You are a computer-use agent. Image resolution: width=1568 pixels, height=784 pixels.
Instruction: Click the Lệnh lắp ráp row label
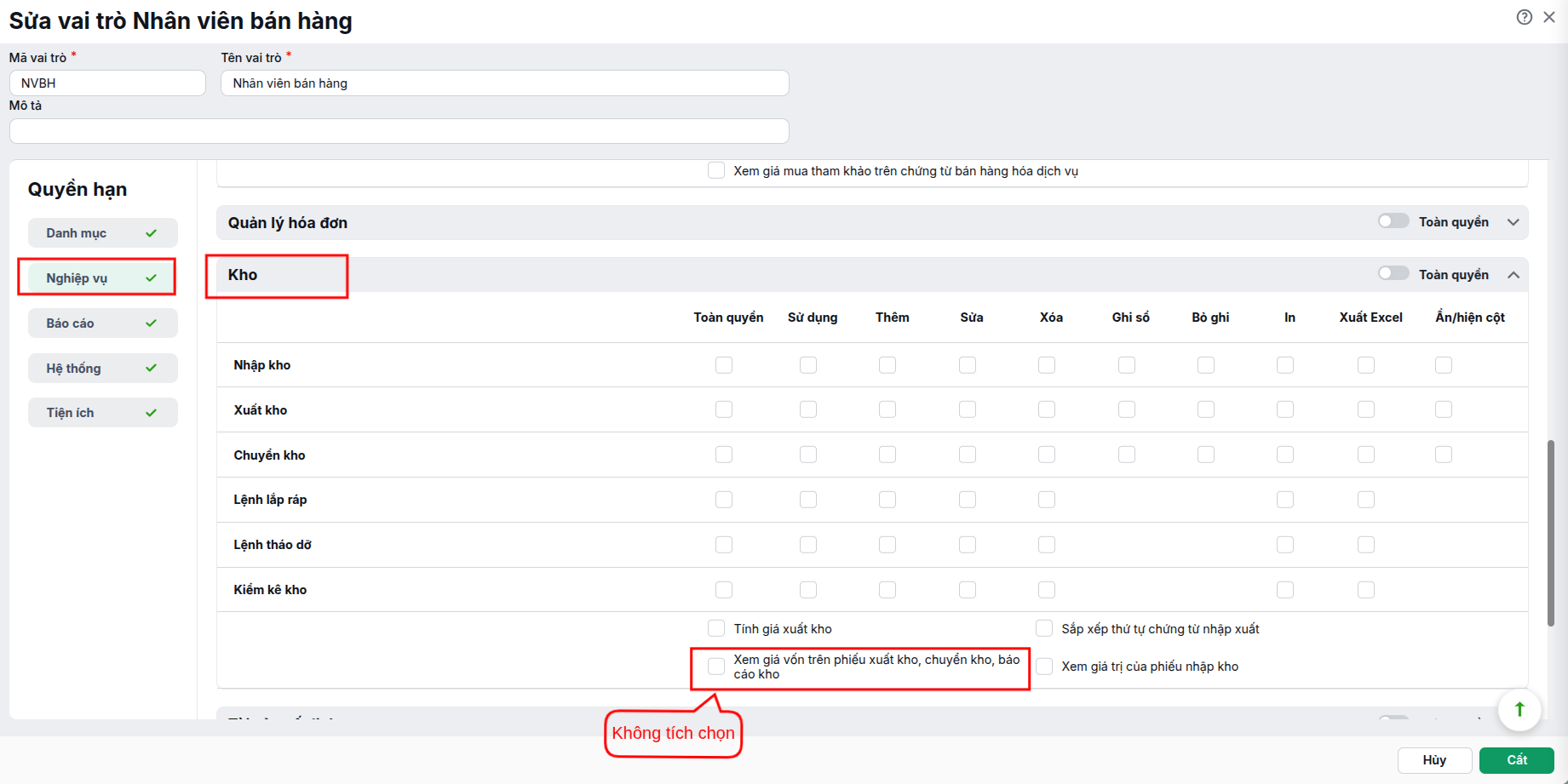tap(270, 500)
